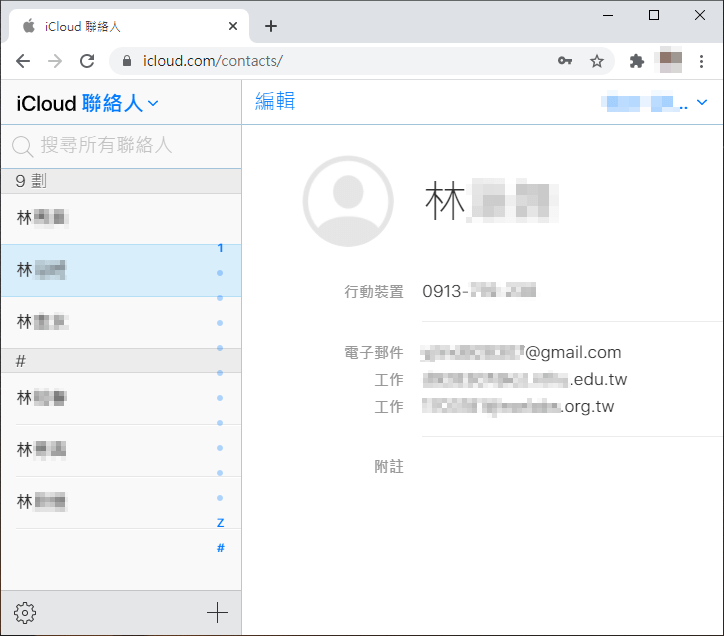724x636 pixels.
Task: Go forward in browser history
Action: [55, 61]
